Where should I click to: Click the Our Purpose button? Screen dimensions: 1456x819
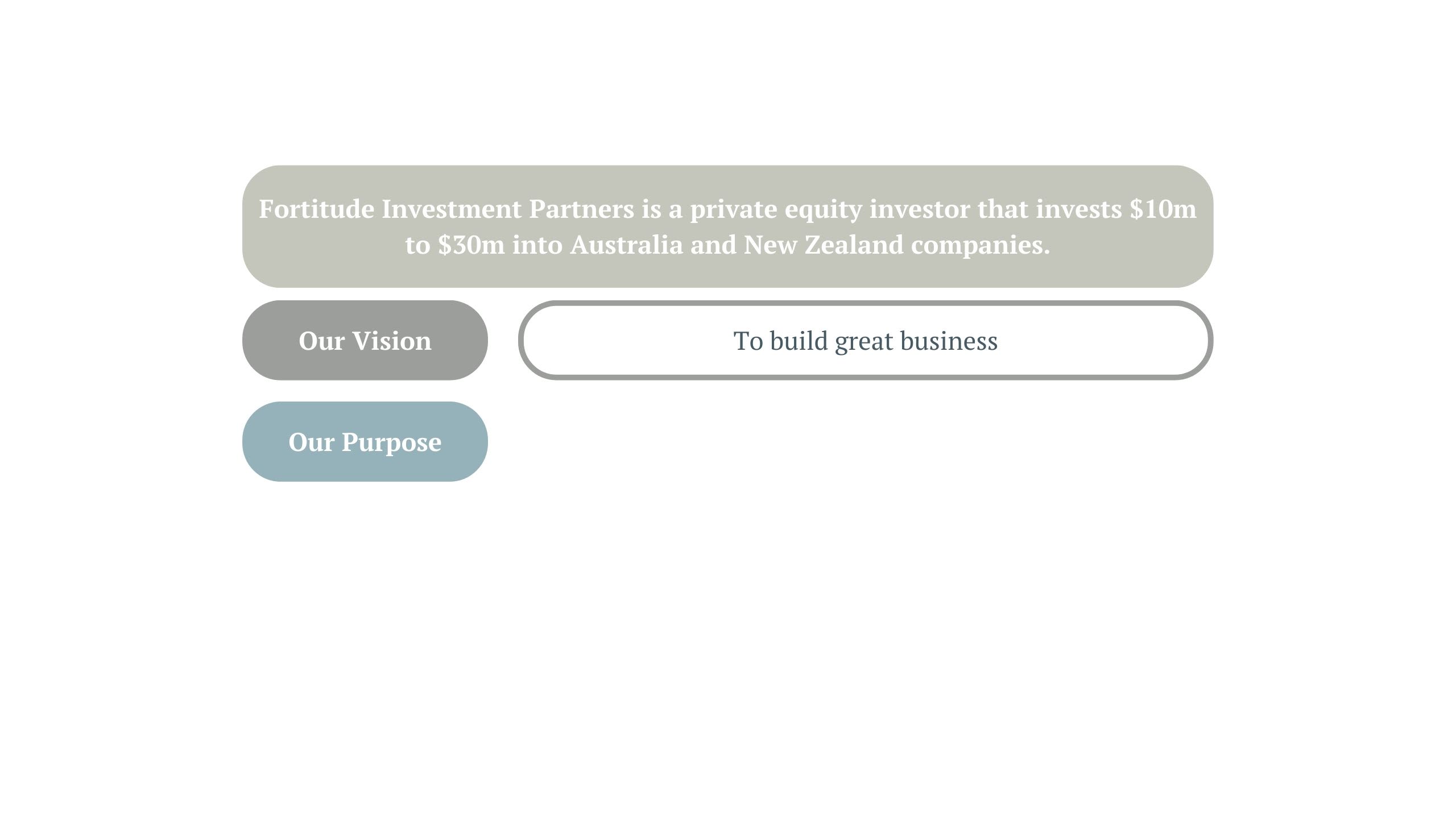(365, 441)
